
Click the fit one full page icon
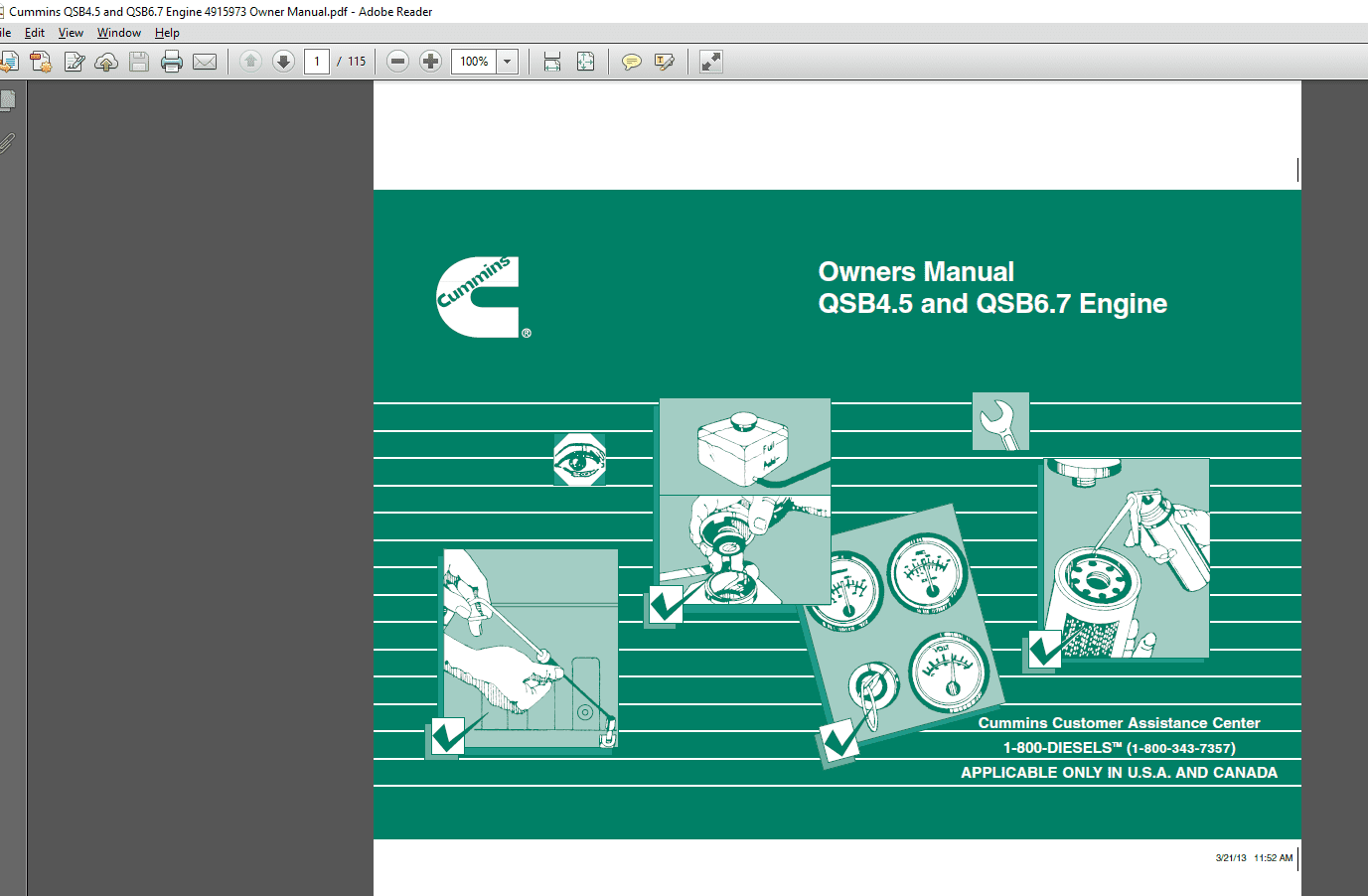[586, 62]
